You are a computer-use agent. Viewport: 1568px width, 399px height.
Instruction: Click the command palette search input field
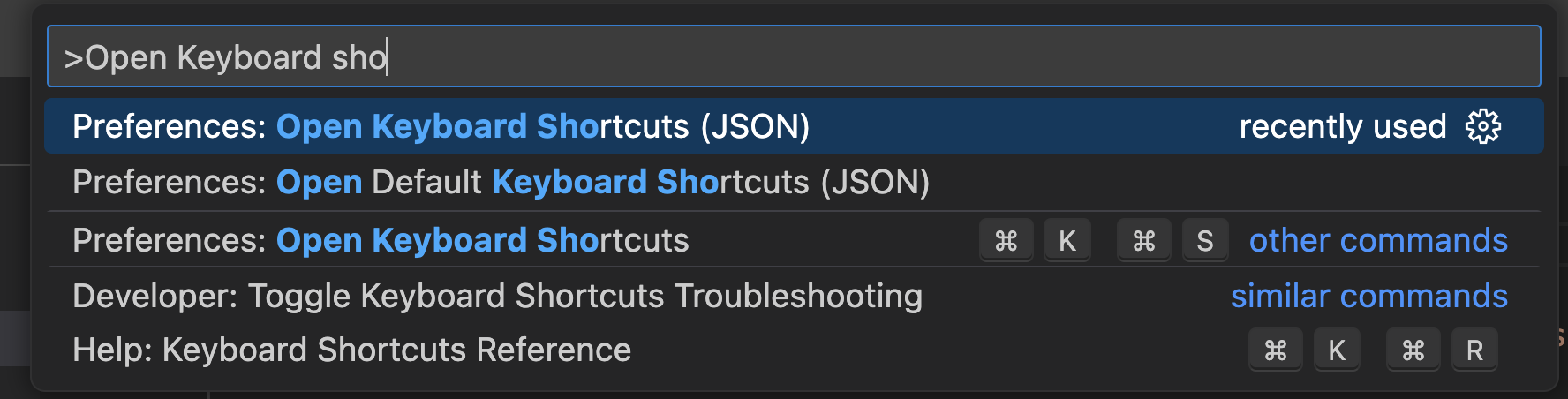(x=794, y=56)
